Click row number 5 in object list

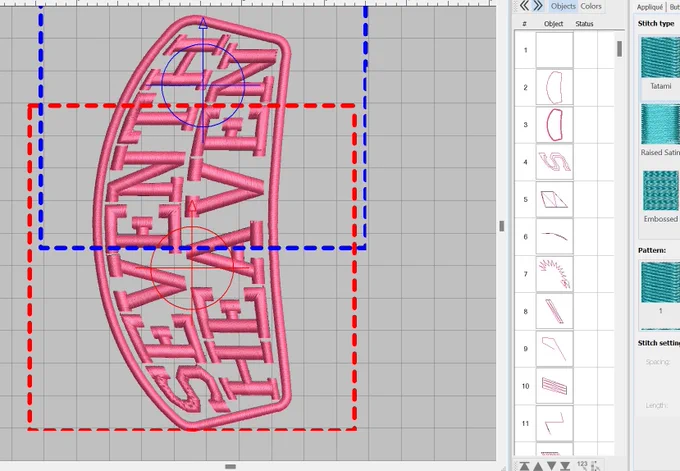526,200
